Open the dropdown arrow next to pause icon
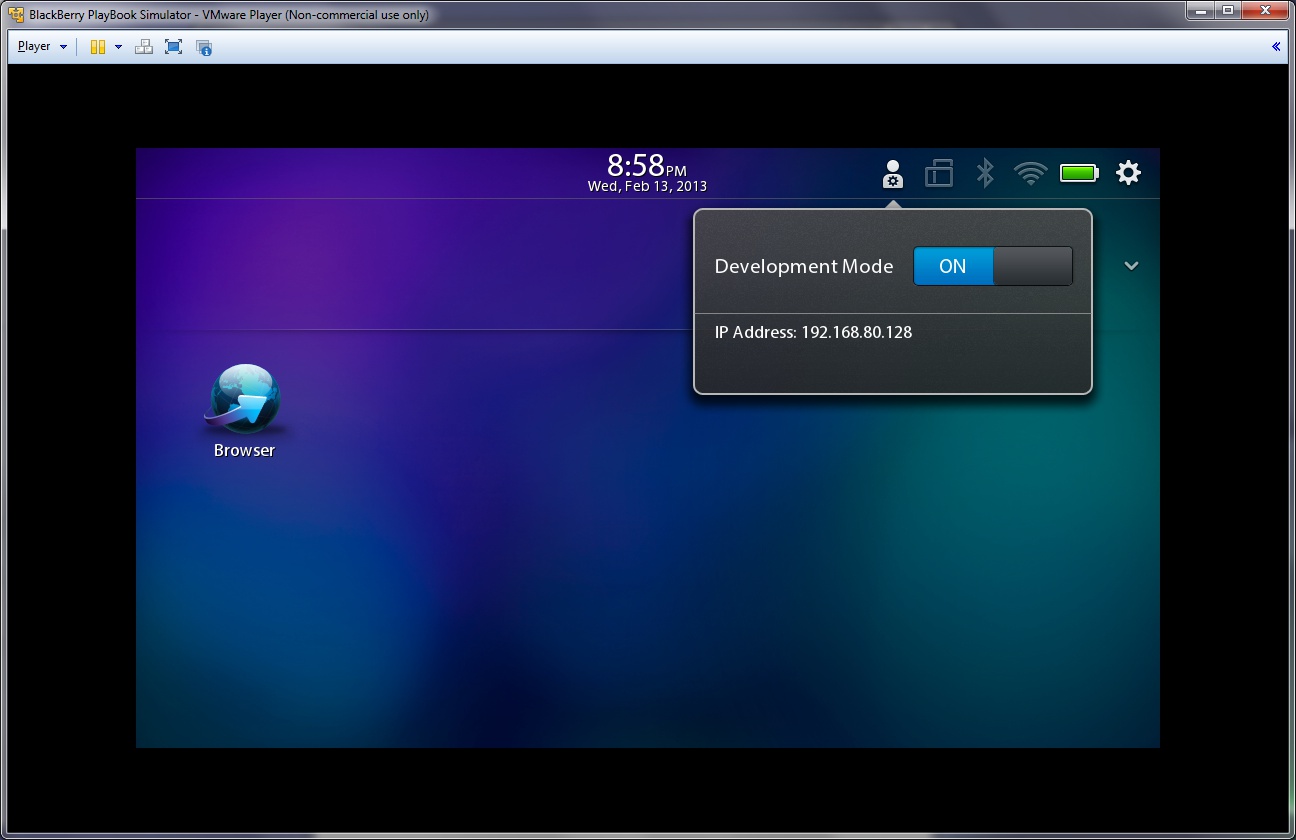 (118, 47)
